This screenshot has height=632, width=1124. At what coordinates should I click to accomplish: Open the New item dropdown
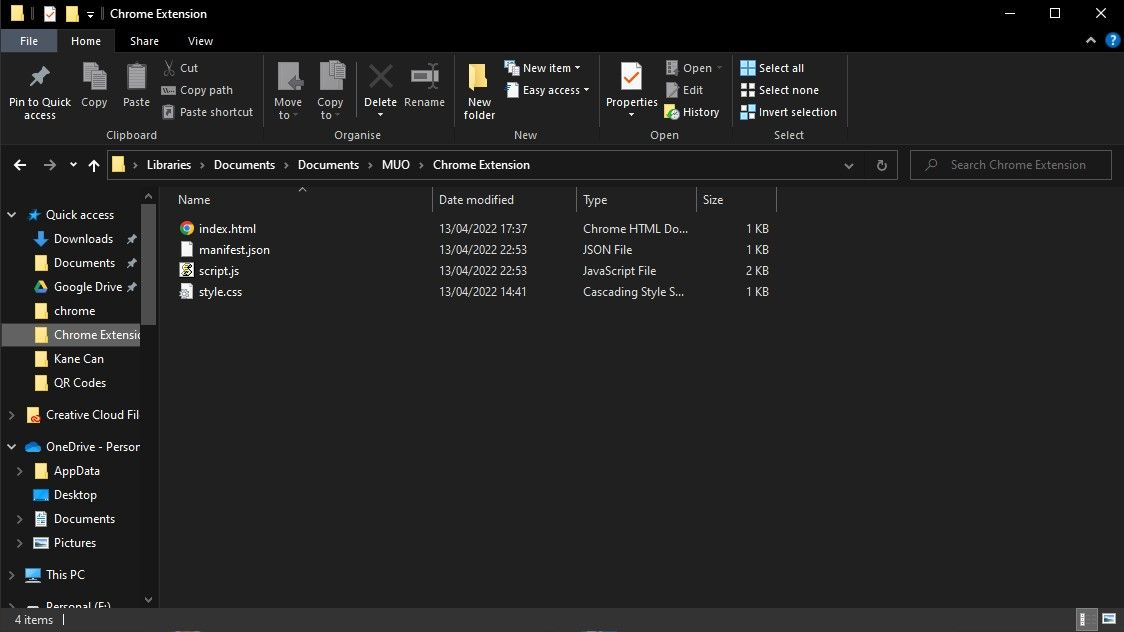coord(544,68)
